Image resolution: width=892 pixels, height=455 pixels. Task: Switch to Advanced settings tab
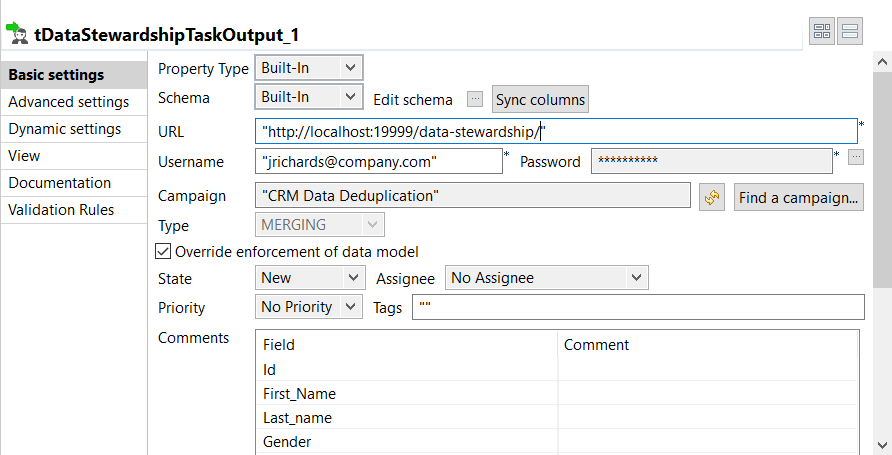pyautogui.click(x=68, y=102)
